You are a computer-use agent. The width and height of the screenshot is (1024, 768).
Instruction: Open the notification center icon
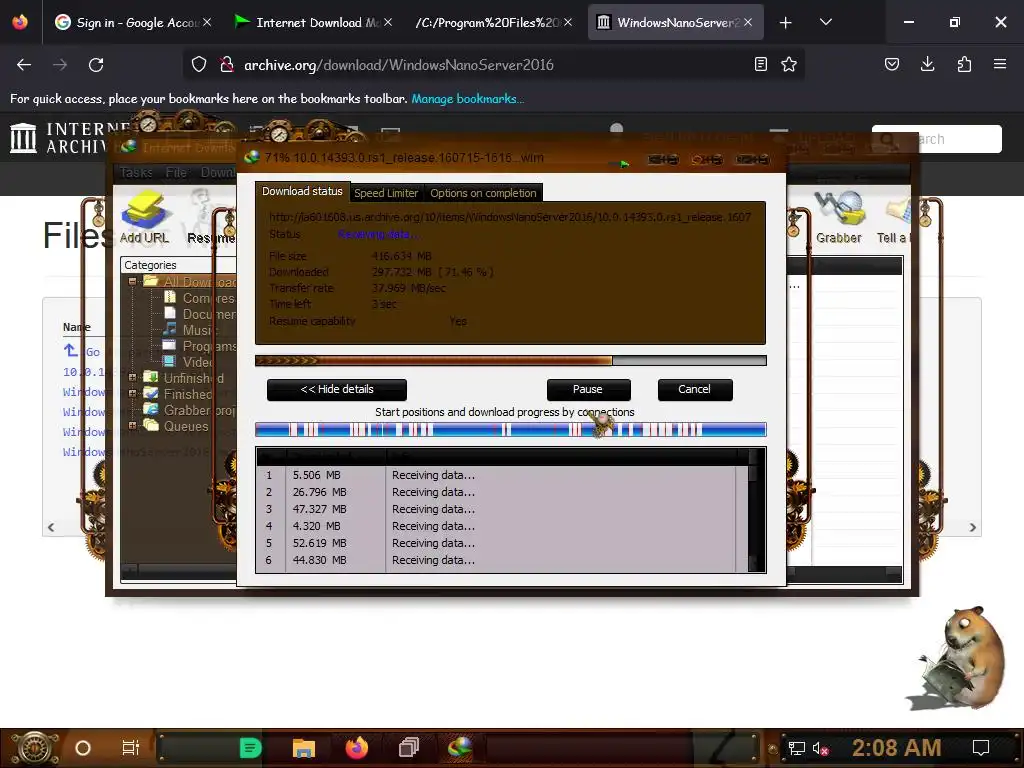(981, 748)
